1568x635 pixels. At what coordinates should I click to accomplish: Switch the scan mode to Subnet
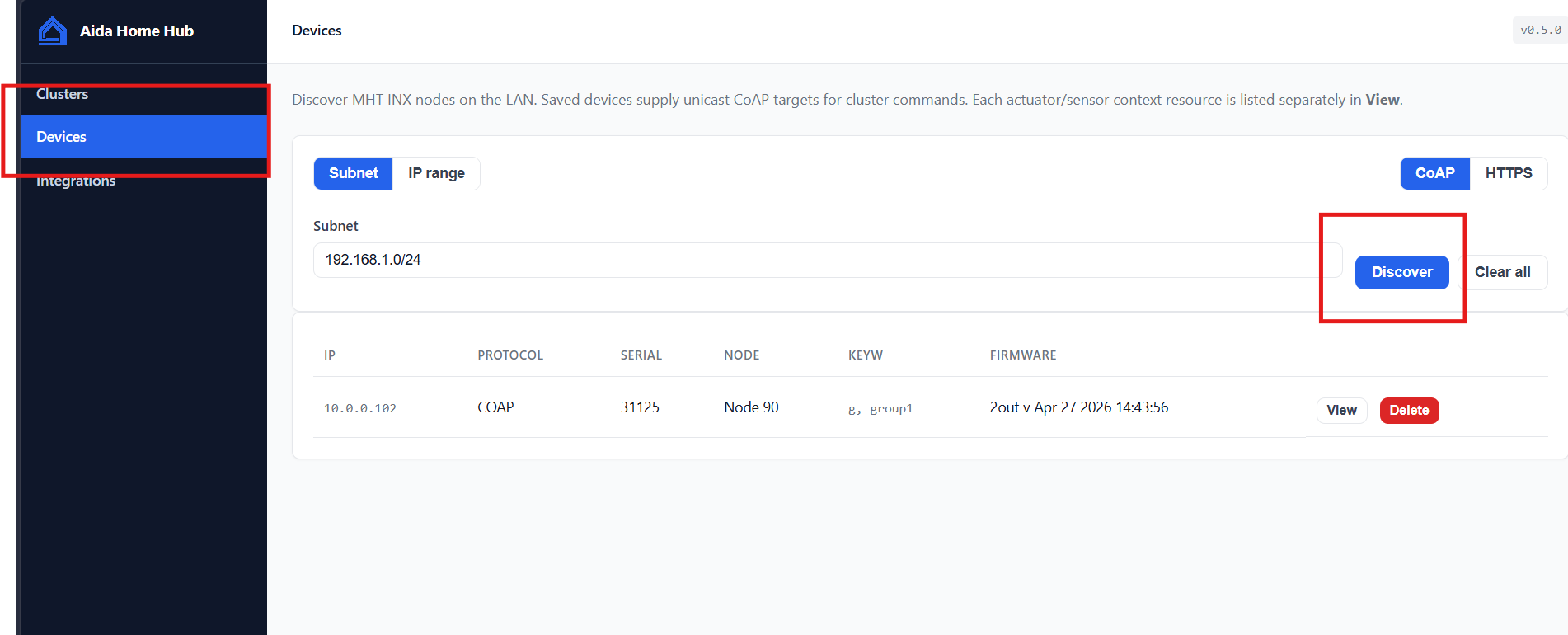click(353, 173)
